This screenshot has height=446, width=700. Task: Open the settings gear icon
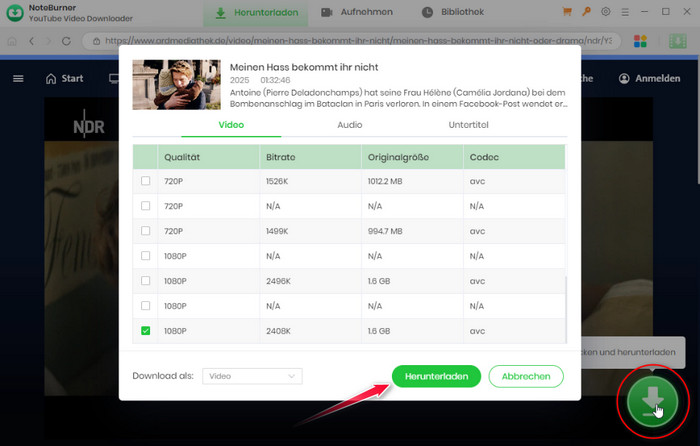point(605,12)
